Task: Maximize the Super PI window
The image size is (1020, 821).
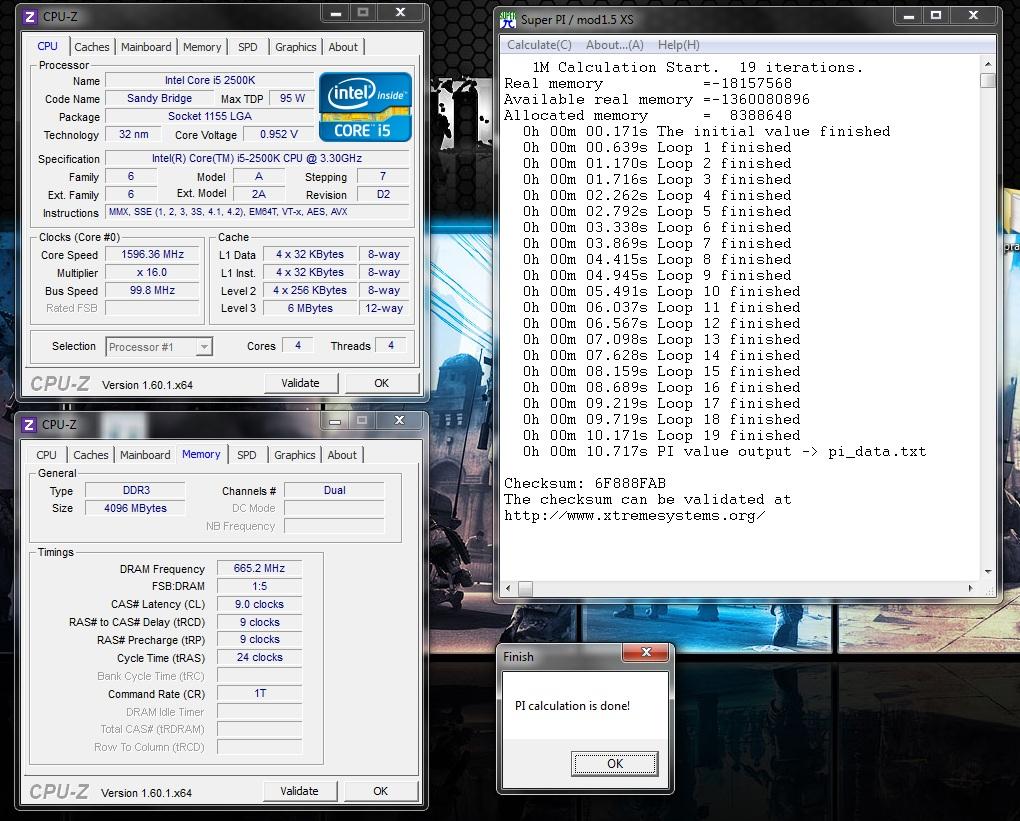Action: click(x=936, y=16)
